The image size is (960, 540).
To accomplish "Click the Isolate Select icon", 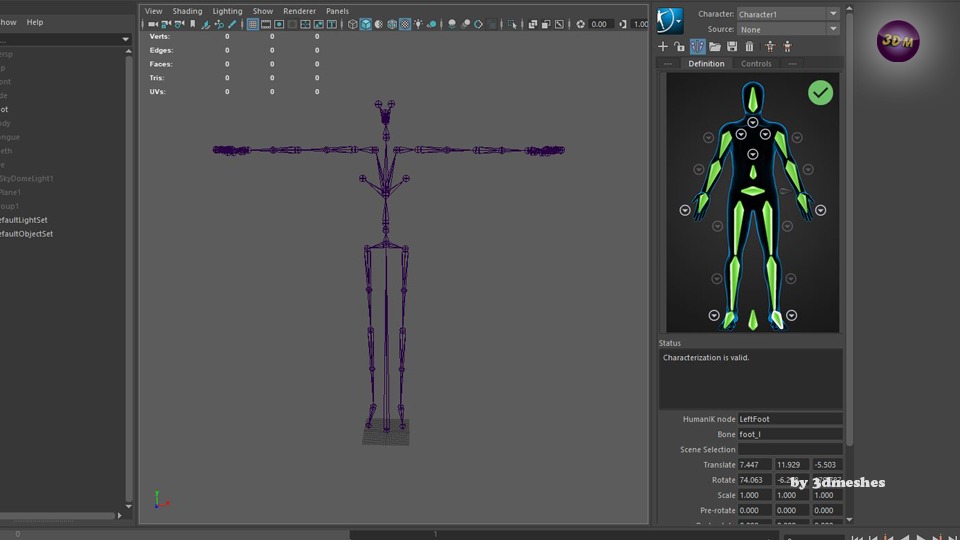I will click(512, 24).
